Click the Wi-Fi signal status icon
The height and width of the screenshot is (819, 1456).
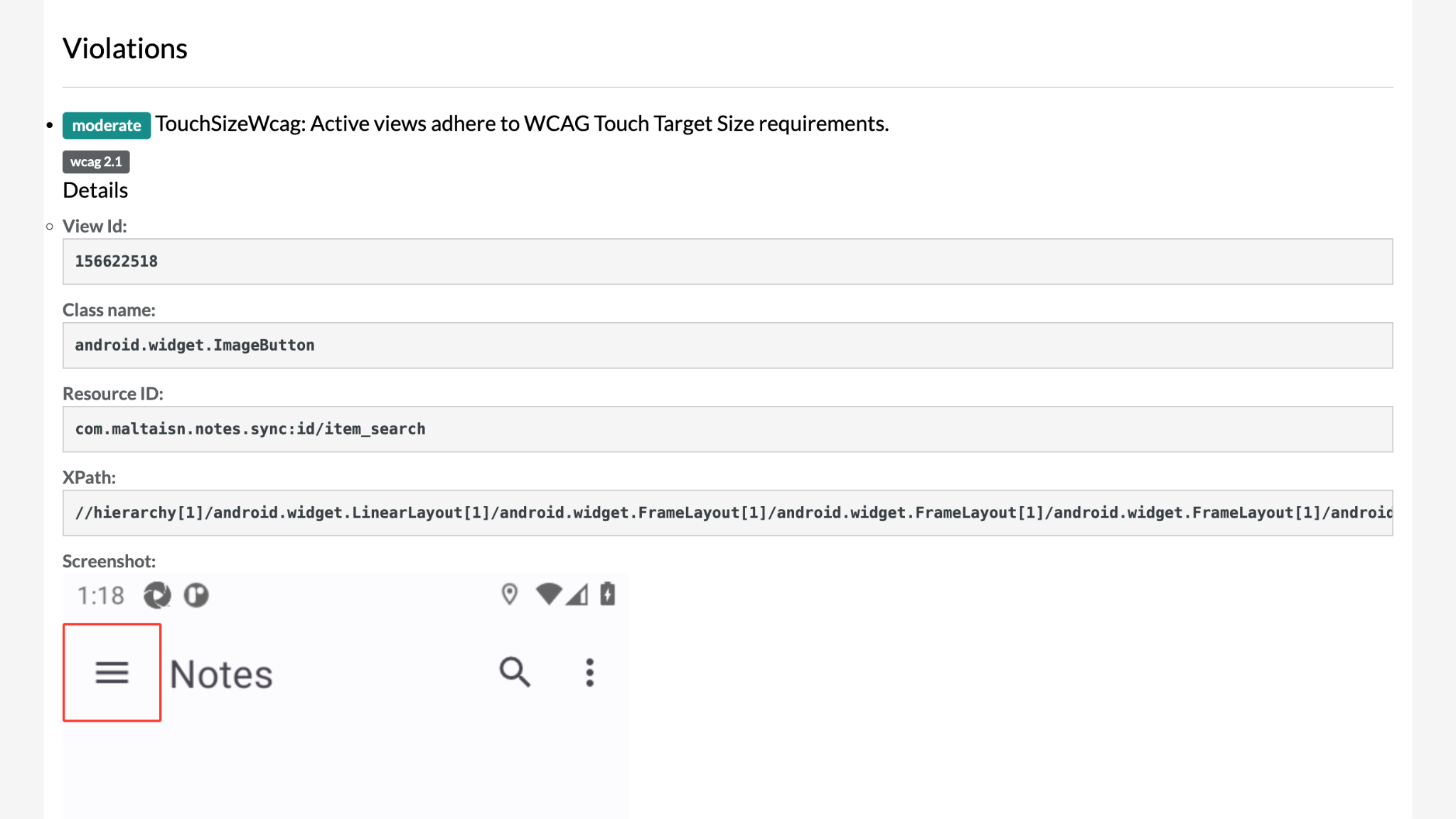coord(549,594)
